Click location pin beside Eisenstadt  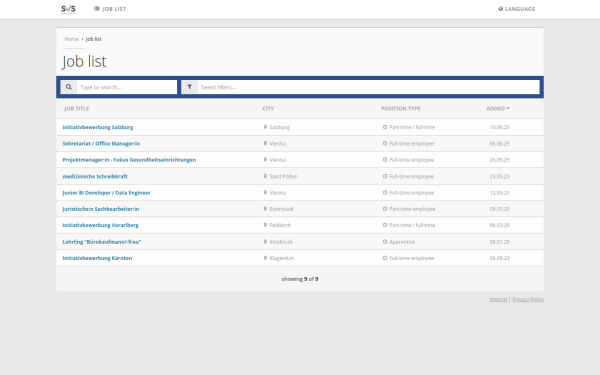click(x=265, y=209)
